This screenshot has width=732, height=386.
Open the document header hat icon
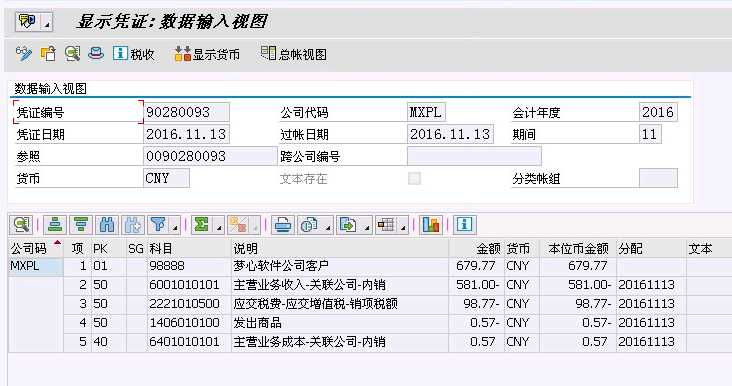point(96,54)
